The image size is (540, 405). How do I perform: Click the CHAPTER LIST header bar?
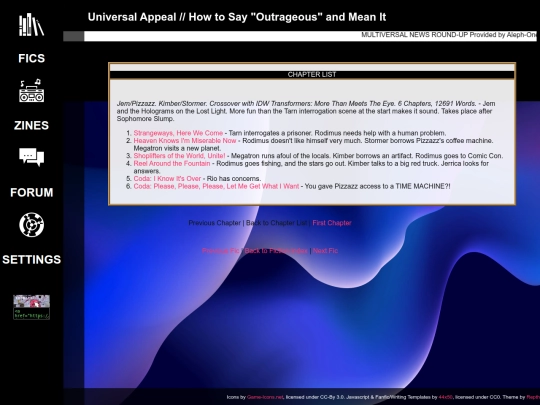(x=312, y=74)
